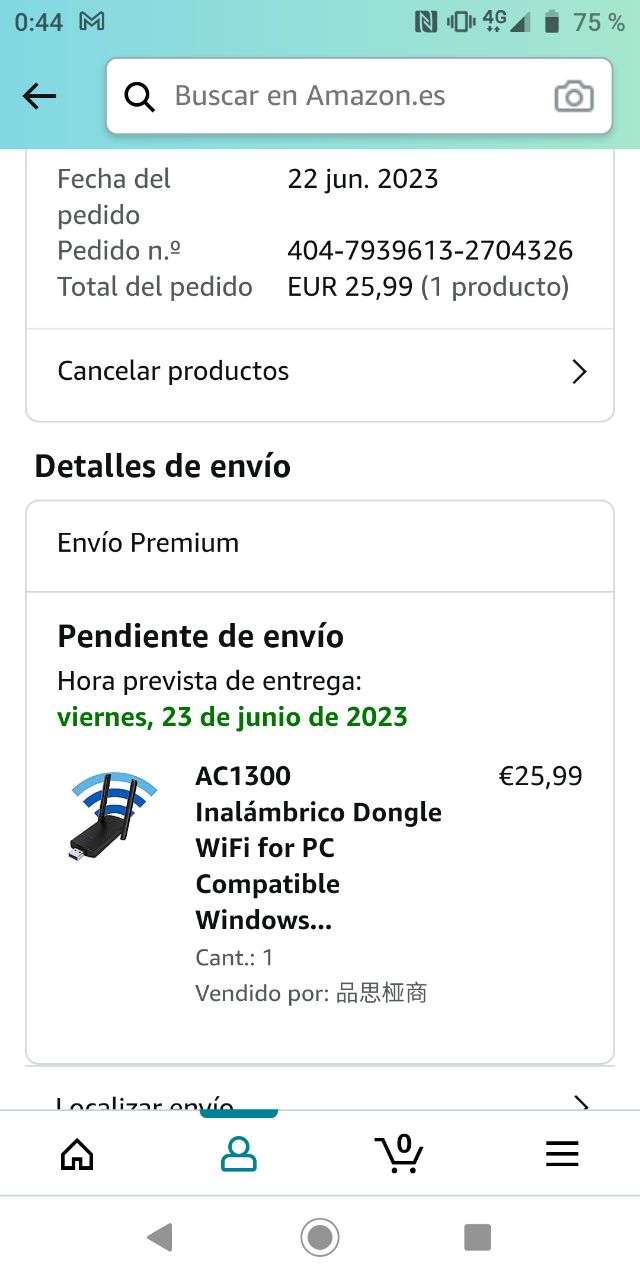The height and width of the screenshot is (1280, 640).
Task: Open the hamburger menu icon
Action: [x=562, y=1155]
